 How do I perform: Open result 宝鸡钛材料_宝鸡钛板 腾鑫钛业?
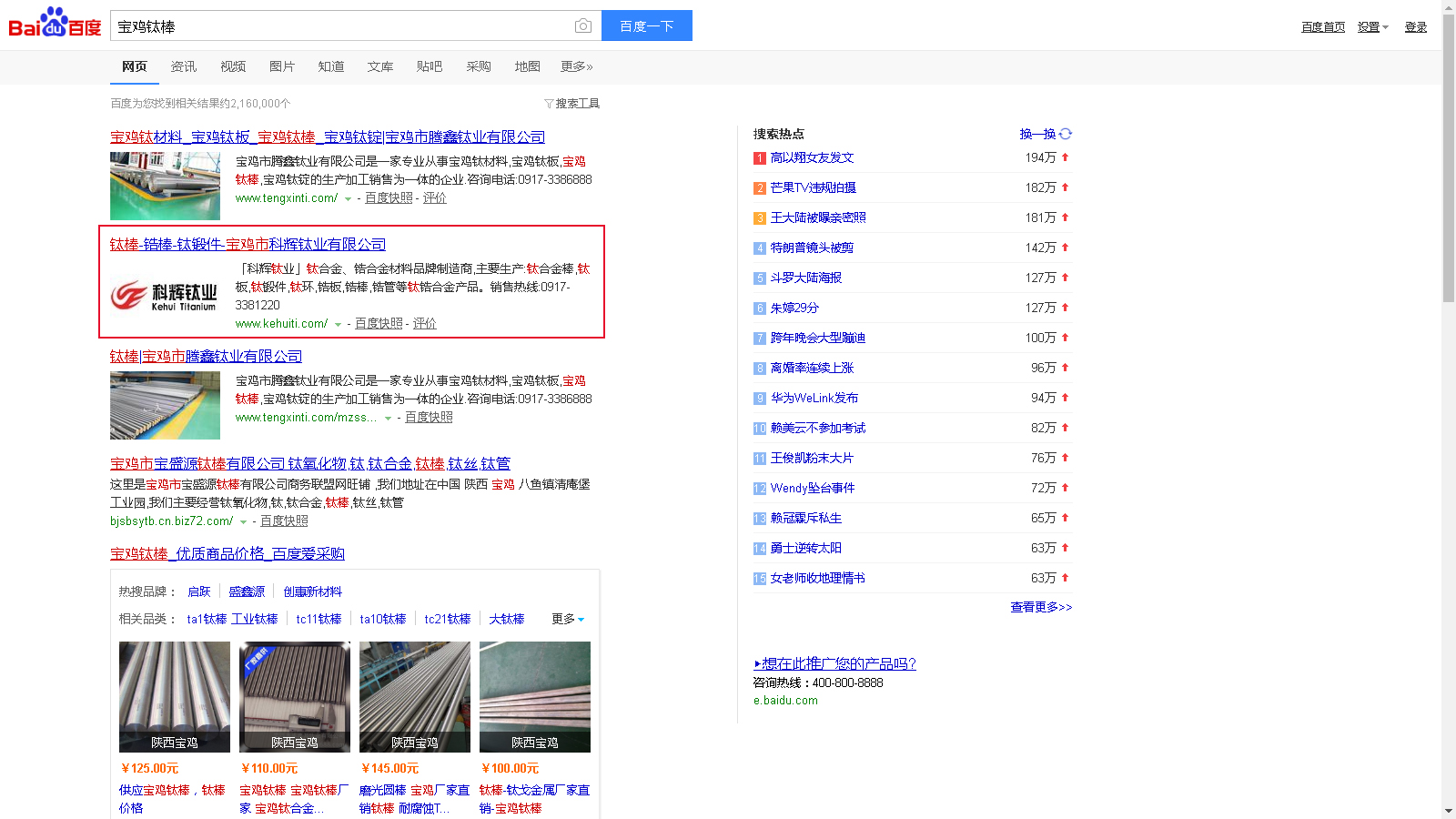[328, 137]
